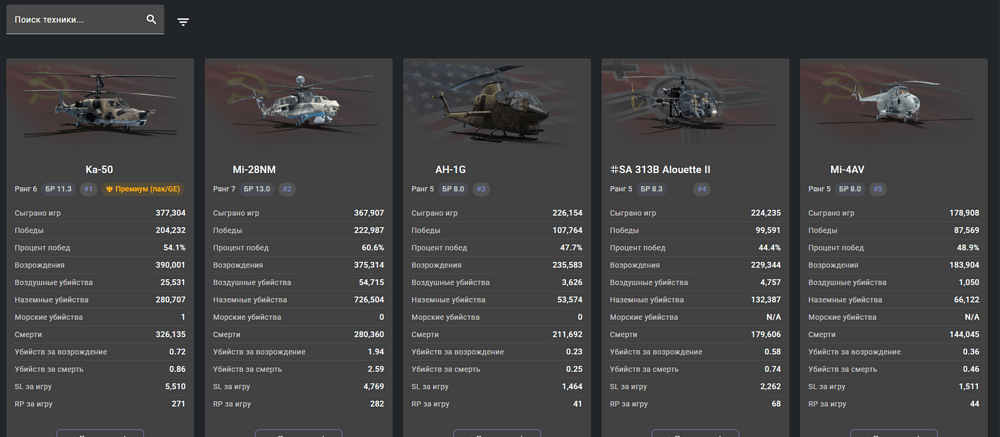Click the 'Премиум (пак/GE)' badge on Ka-50
This screenshot has width=1000, height=437.
coord(143,189)
